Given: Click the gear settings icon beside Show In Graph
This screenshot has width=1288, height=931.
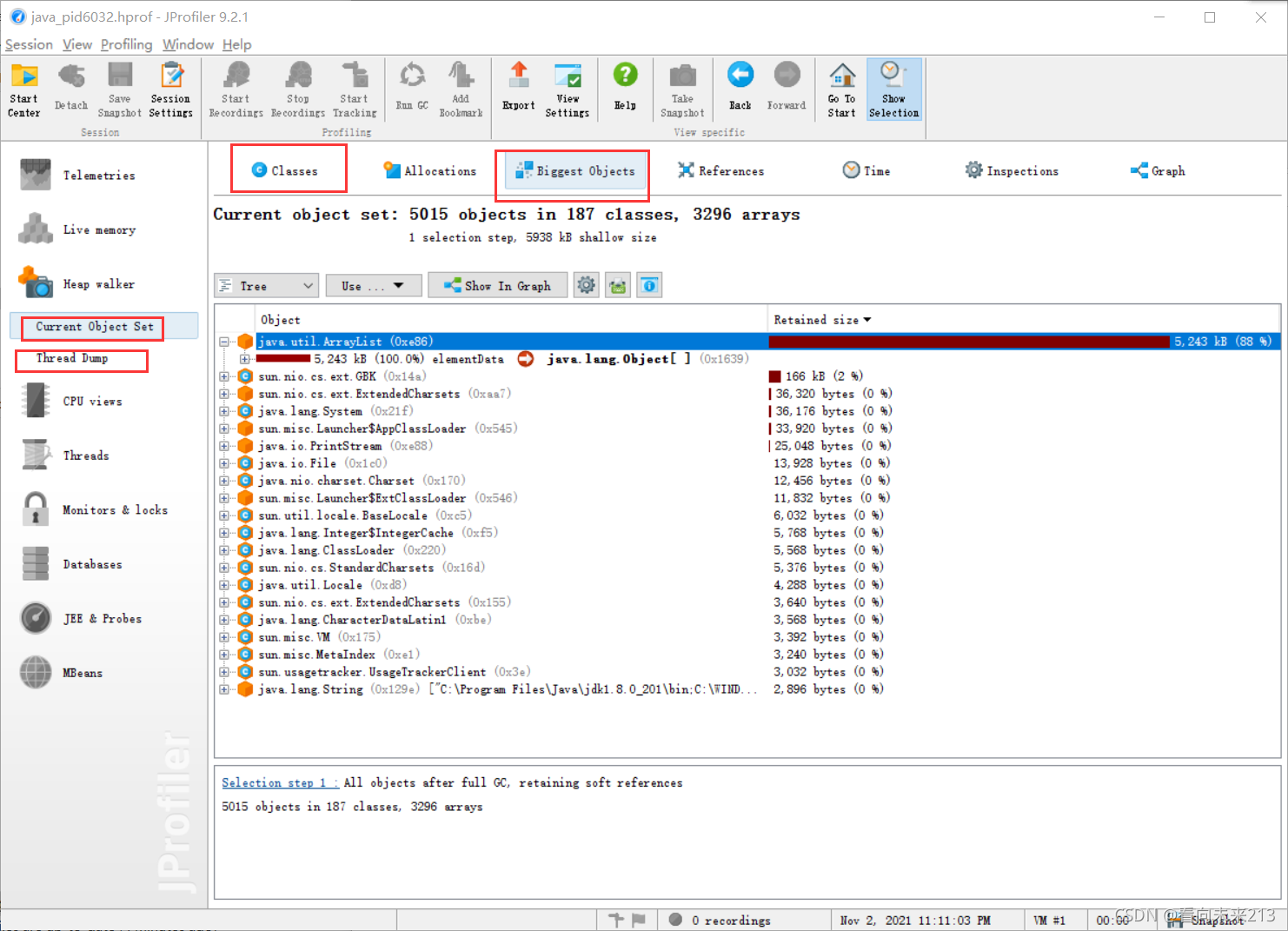Looking at the screenshot, I should 587,285.
